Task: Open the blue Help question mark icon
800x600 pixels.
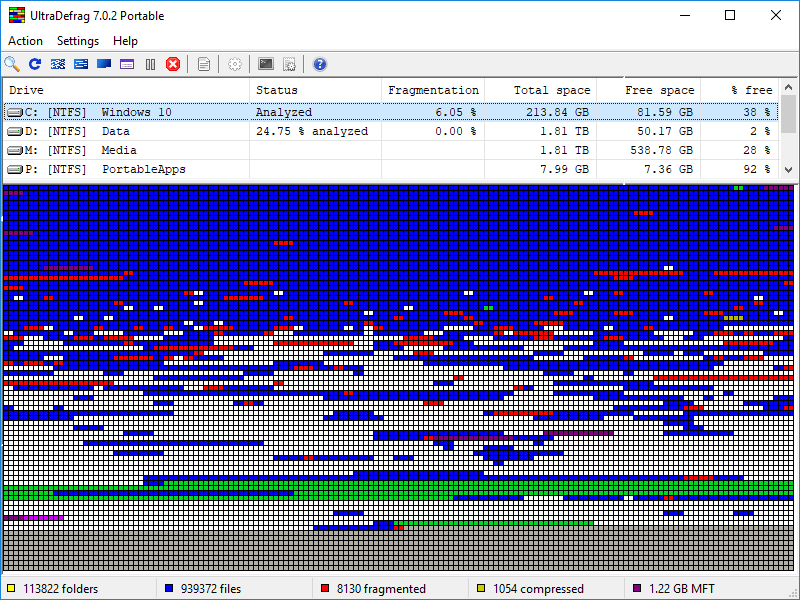Action: pos(320,64)
